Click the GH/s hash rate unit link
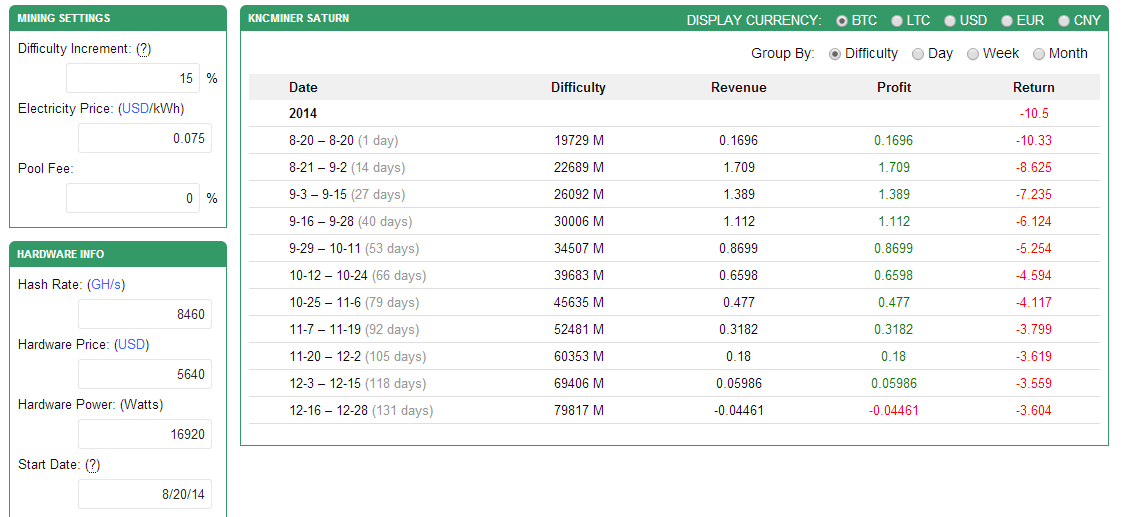 click(106, 285)
